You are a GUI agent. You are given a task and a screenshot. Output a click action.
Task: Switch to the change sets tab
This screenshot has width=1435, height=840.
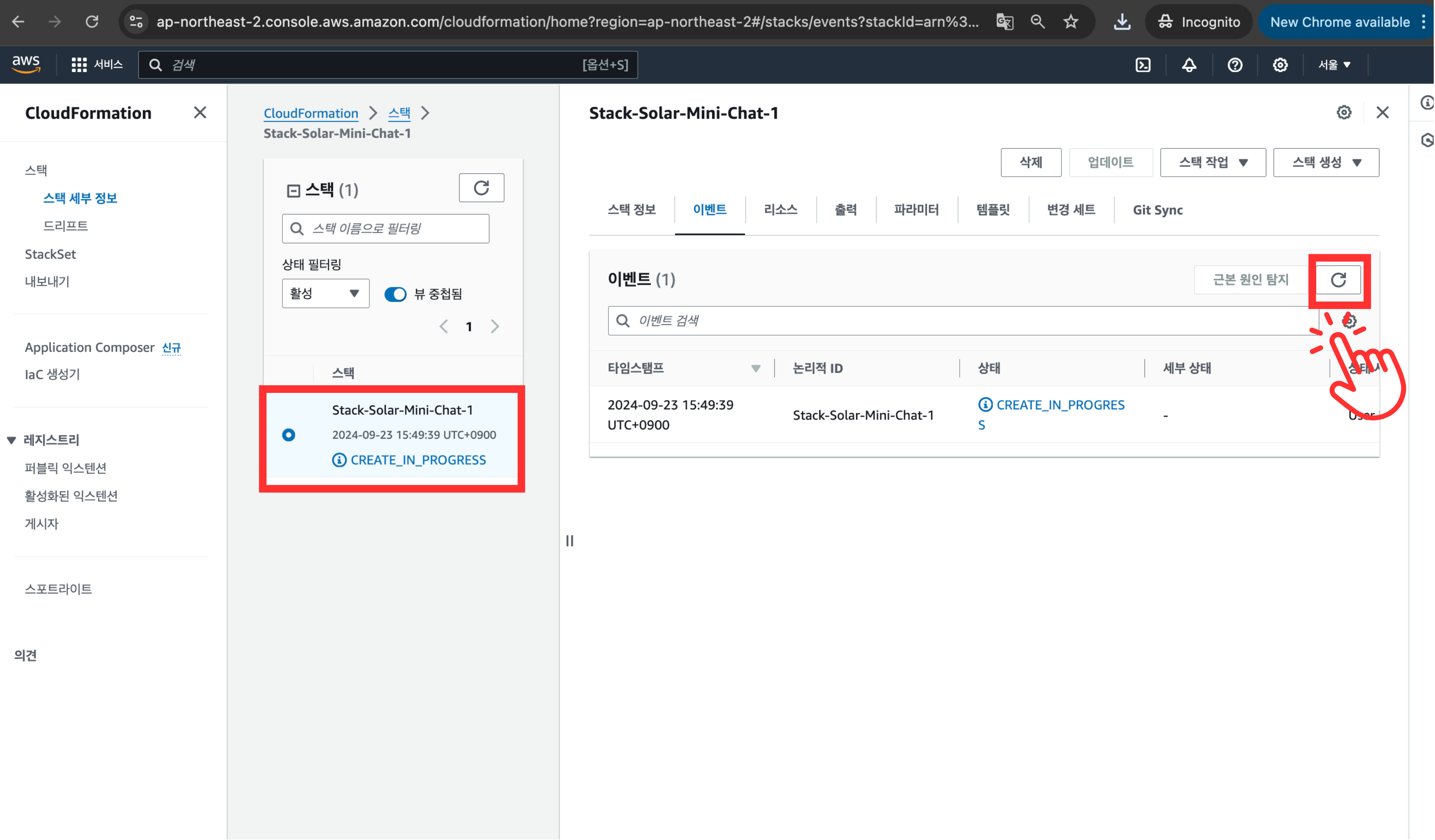(x=1072, y=210)
